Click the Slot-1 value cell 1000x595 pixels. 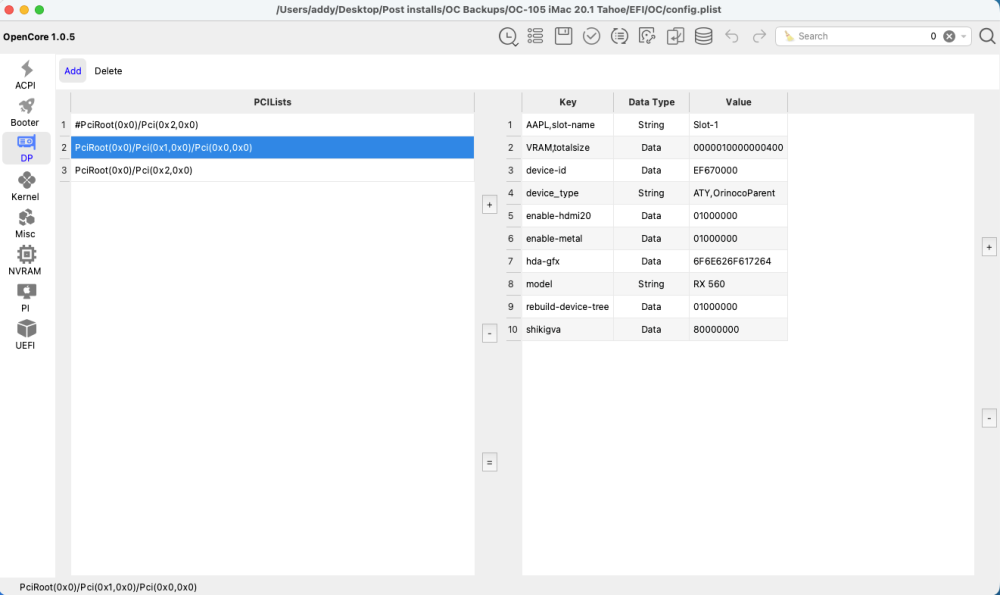coord(738,125)
